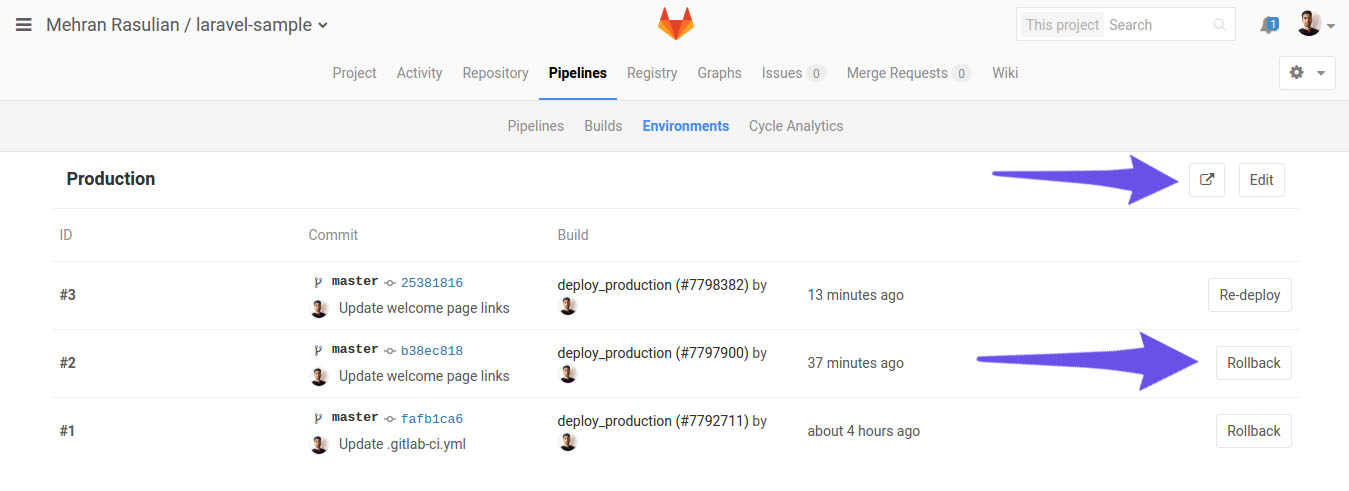This screenshot has height=491, width=1349.
Task: Click the Edit environment button
Action: [1261, 180]
